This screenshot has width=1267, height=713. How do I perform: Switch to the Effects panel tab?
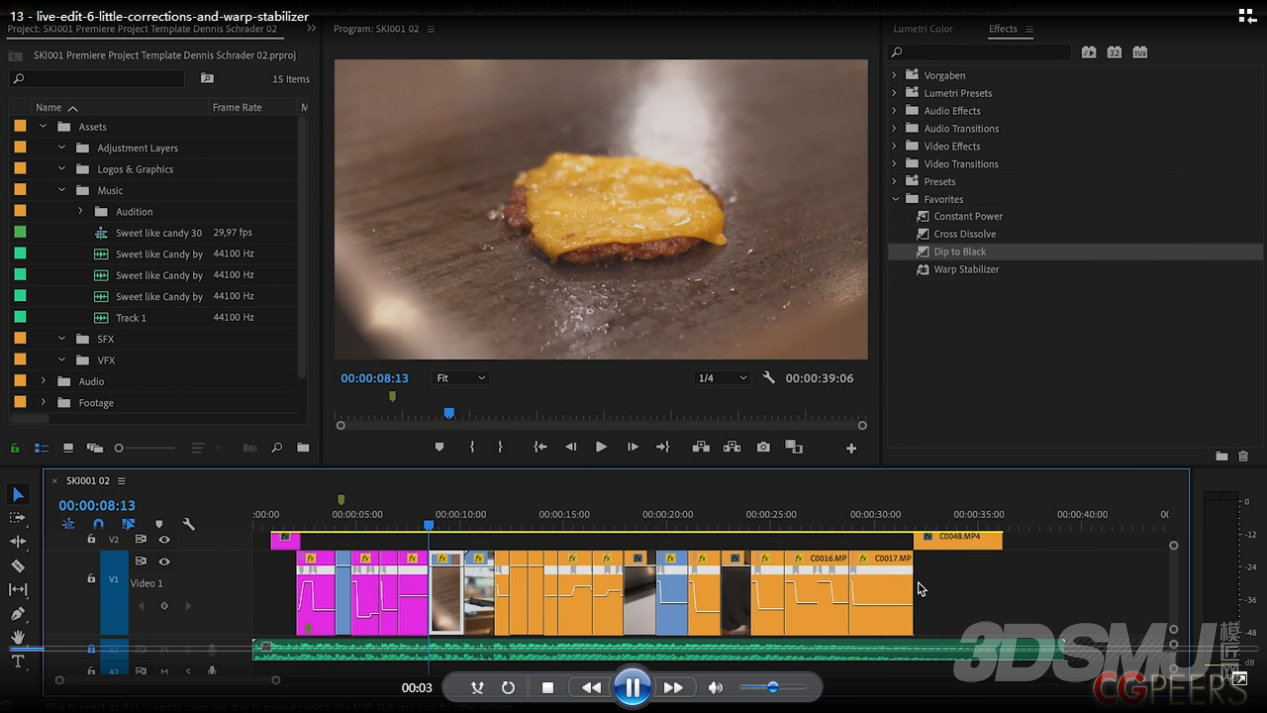(x=1002, y=29)
